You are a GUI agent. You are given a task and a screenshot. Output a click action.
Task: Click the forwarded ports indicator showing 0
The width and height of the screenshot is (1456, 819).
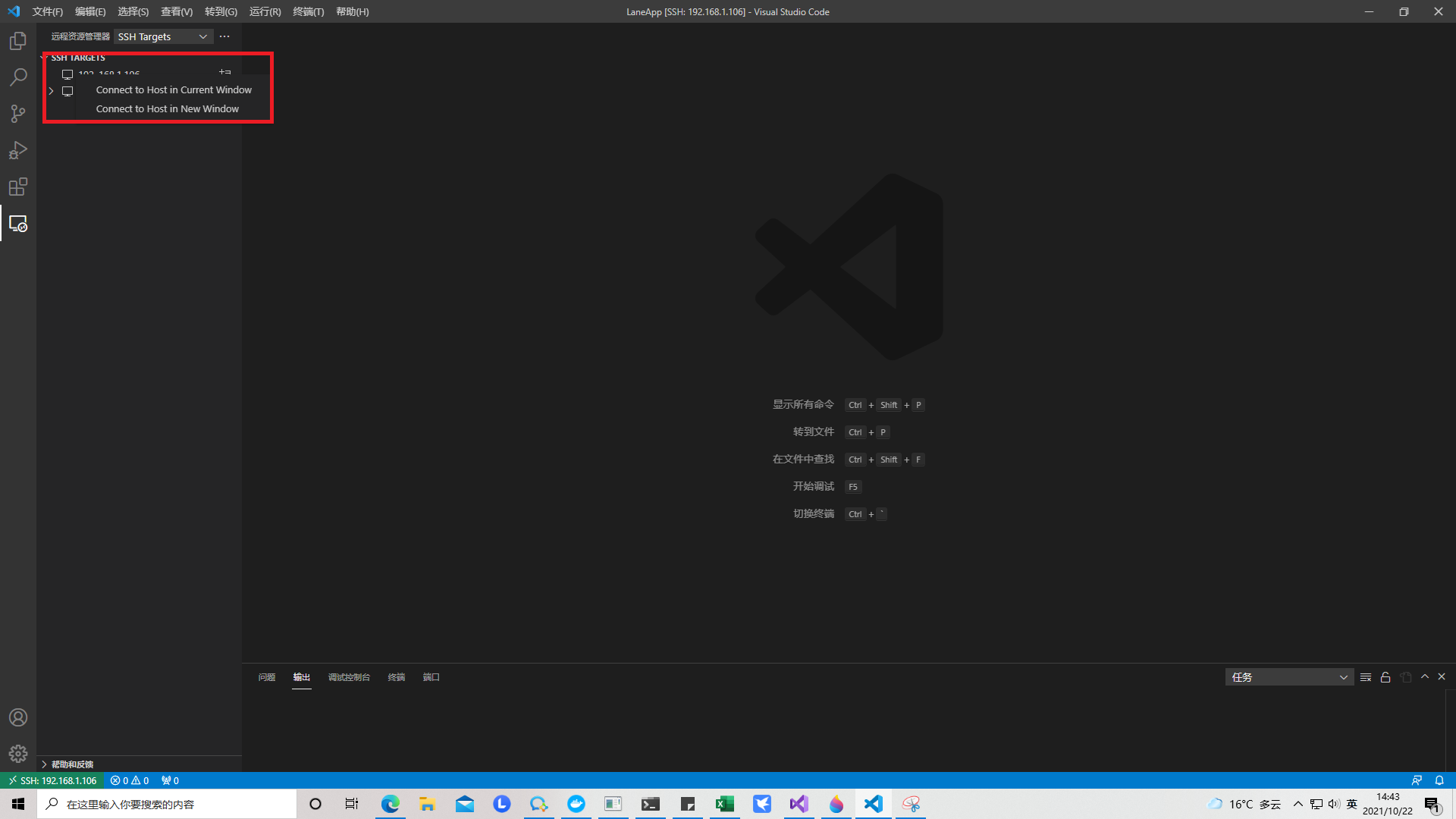click(x=170, y=780)
